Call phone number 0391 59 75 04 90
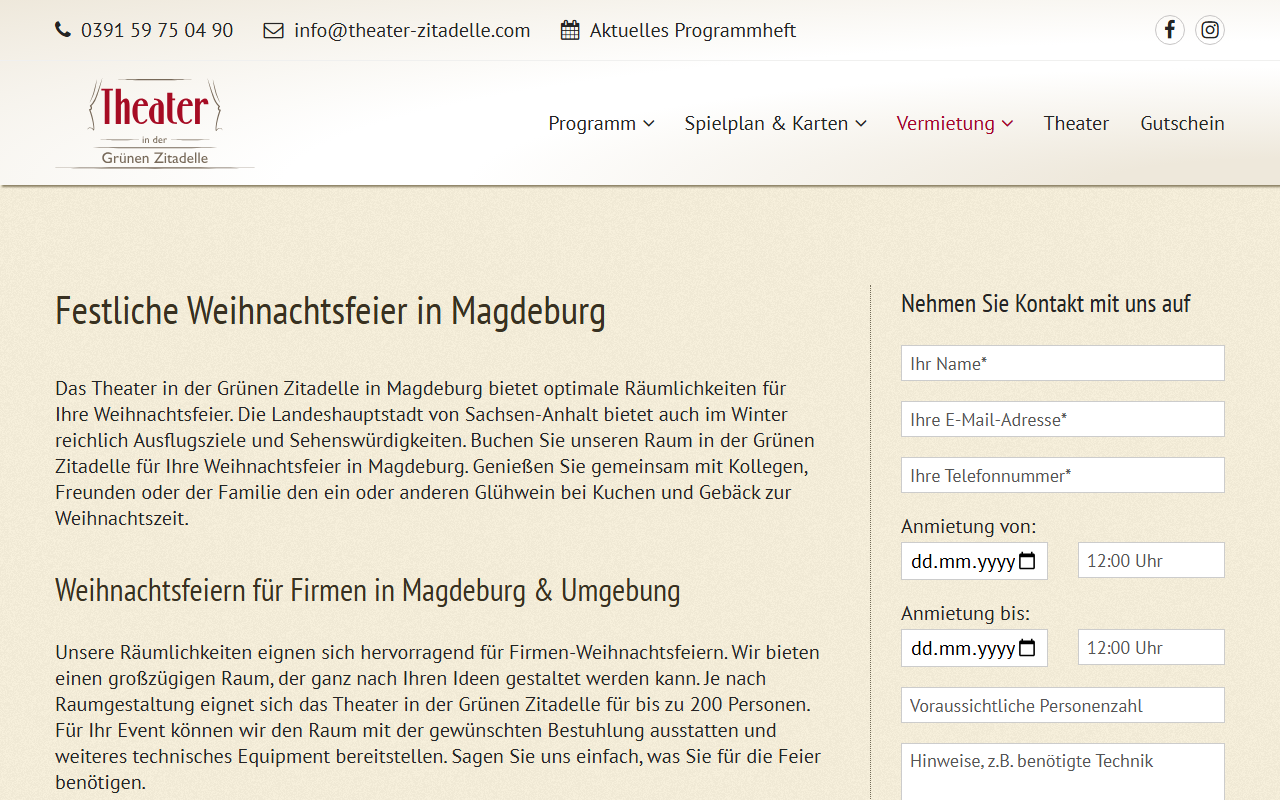The height and width of the screenshot is (800, 1280). 157,30
